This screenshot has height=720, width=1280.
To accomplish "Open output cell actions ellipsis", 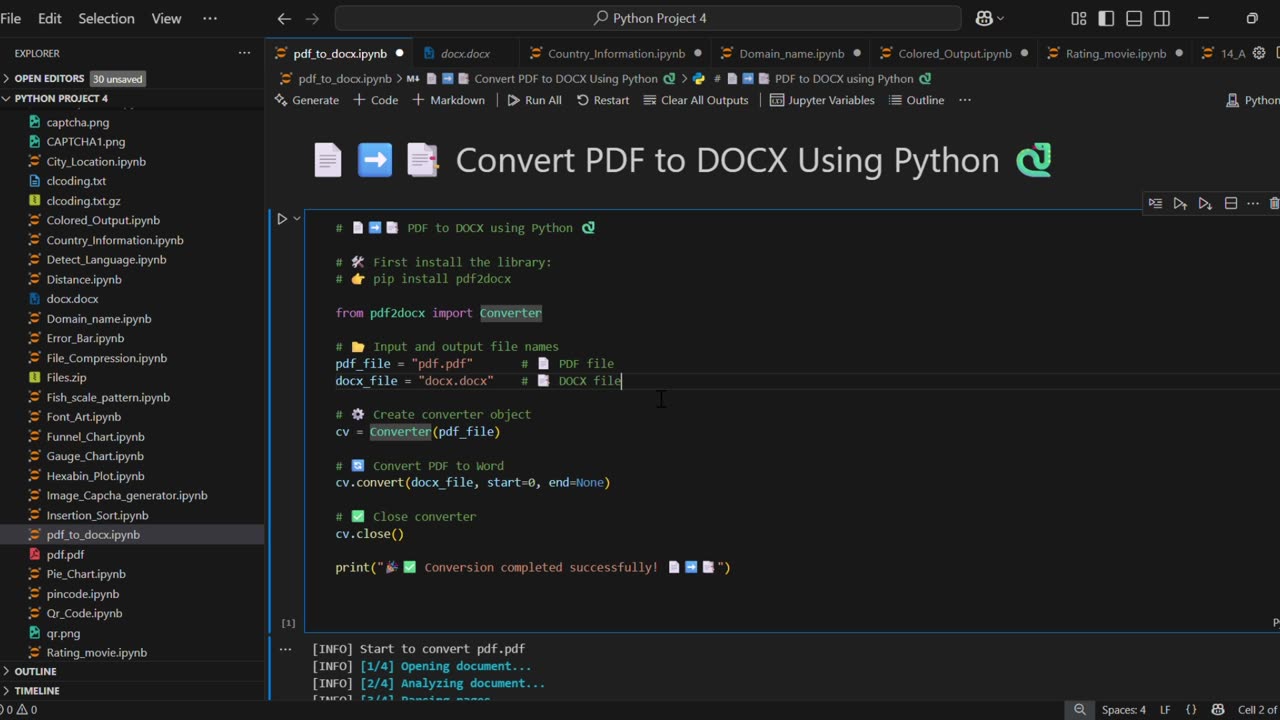I will coord(285,649).
